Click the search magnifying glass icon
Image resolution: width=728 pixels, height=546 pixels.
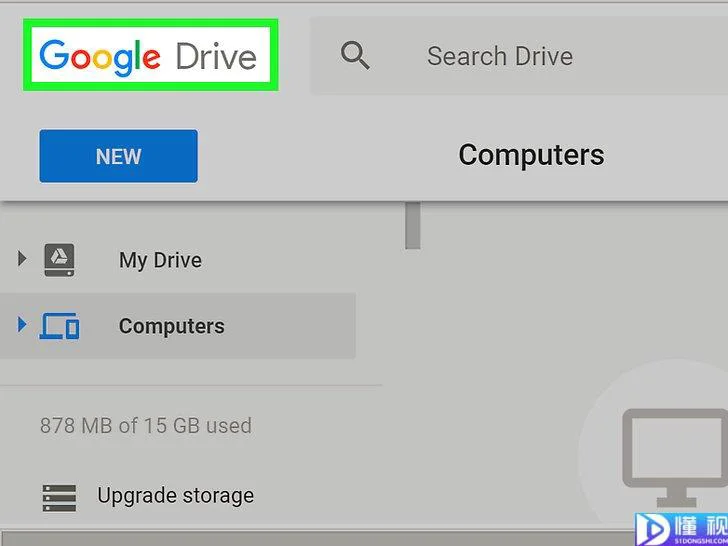355,55
